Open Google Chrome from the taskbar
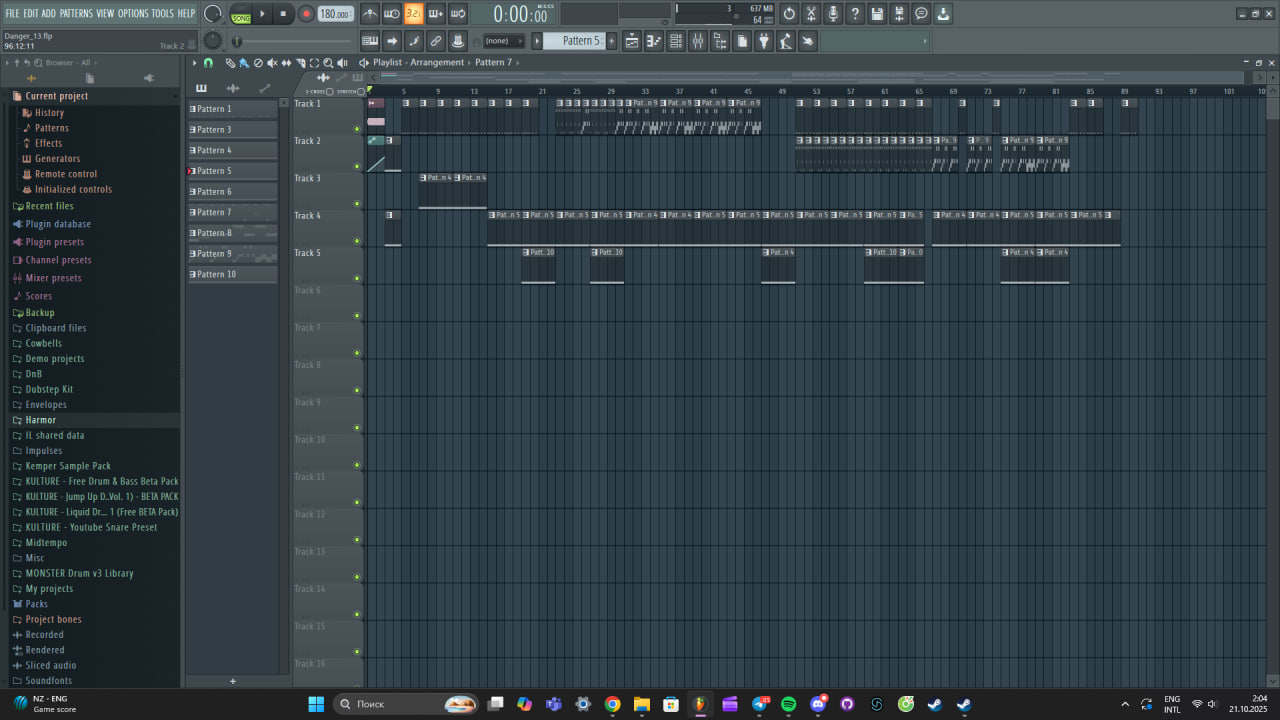1280x720 pixels. tap(612, 704)
